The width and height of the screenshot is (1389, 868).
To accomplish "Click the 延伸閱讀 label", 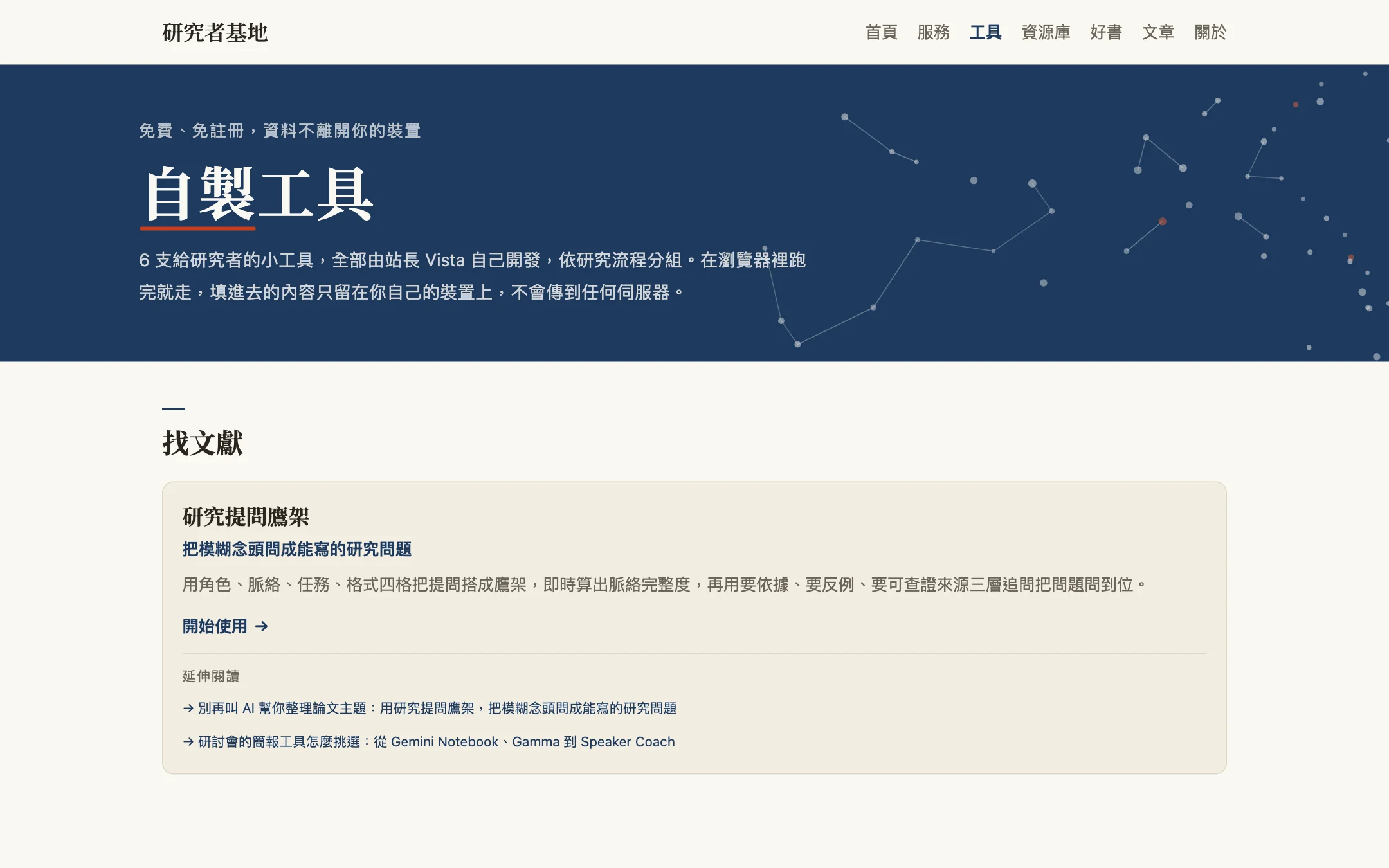I will (x=211, y=676).
